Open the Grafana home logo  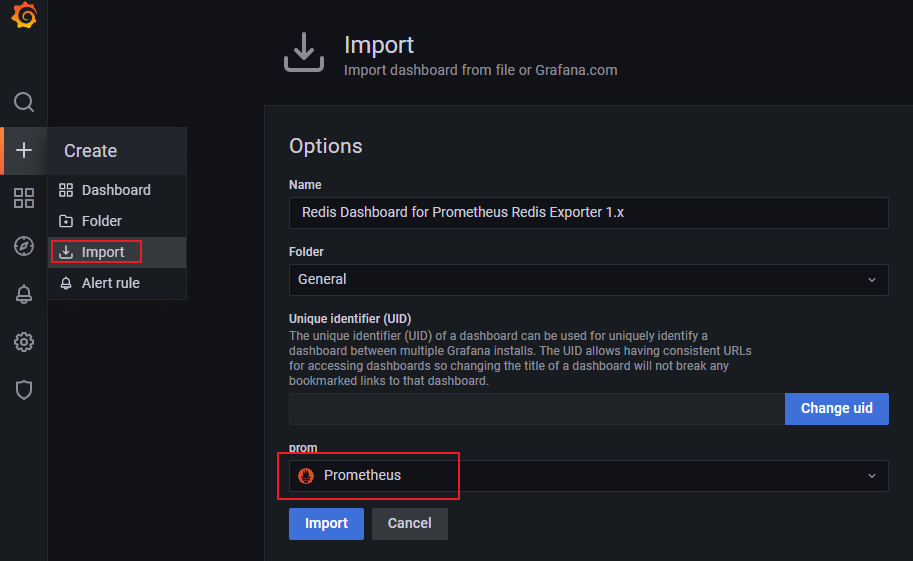pos(24,15)
